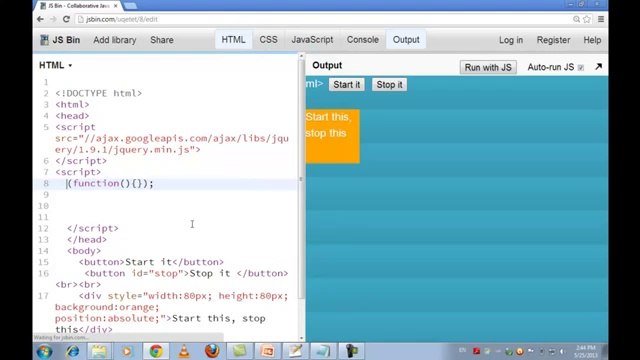The height and width of the screenshot is (360, 640).
Task: Click line number 10 in gutter
Action: [44, 206]
